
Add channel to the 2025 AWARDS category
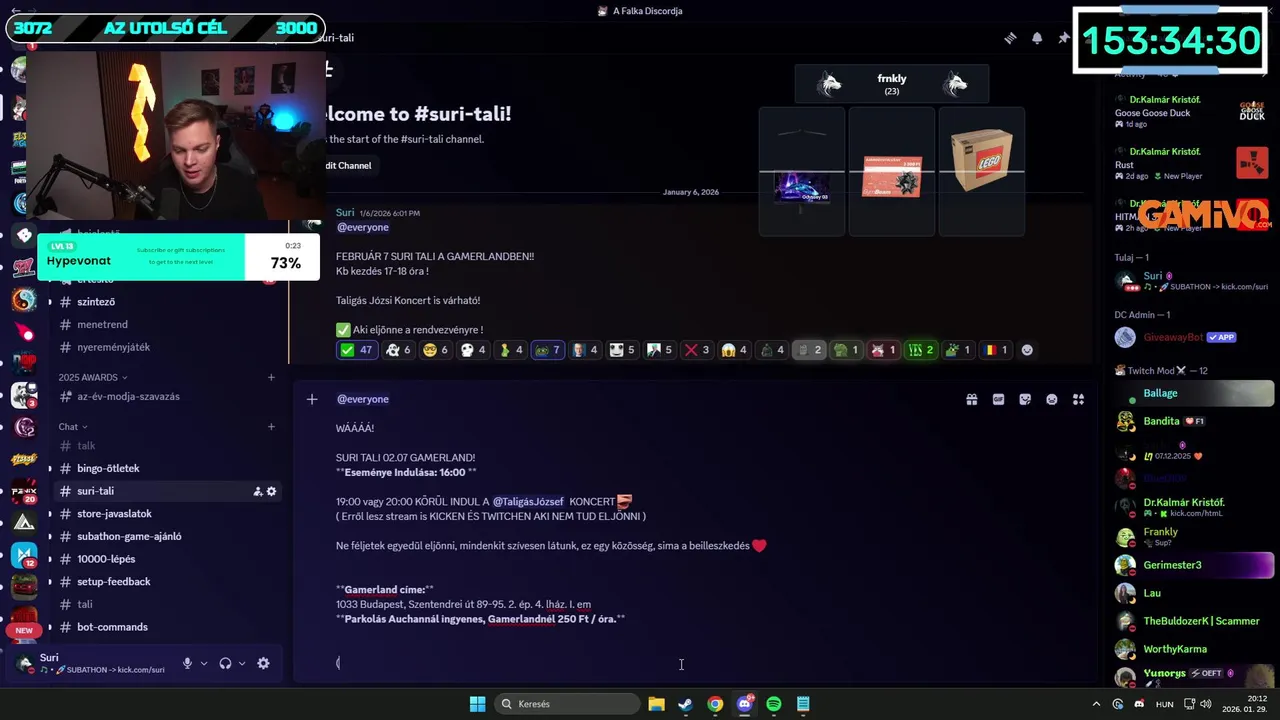271,377
